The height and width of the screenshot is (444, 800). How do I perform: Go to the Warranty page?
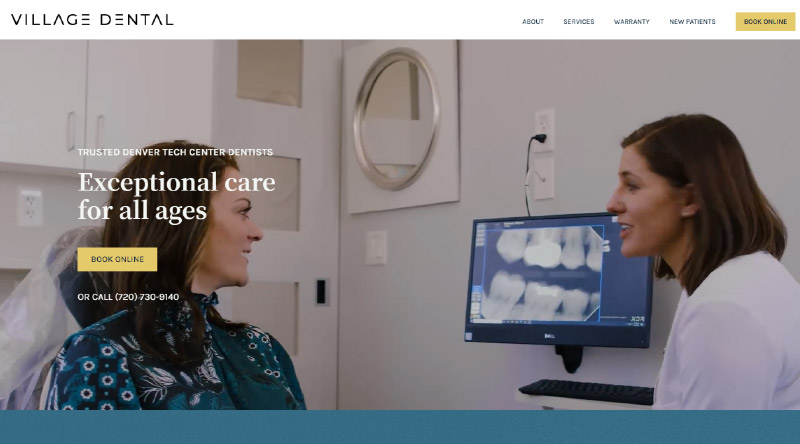point(632,21)
